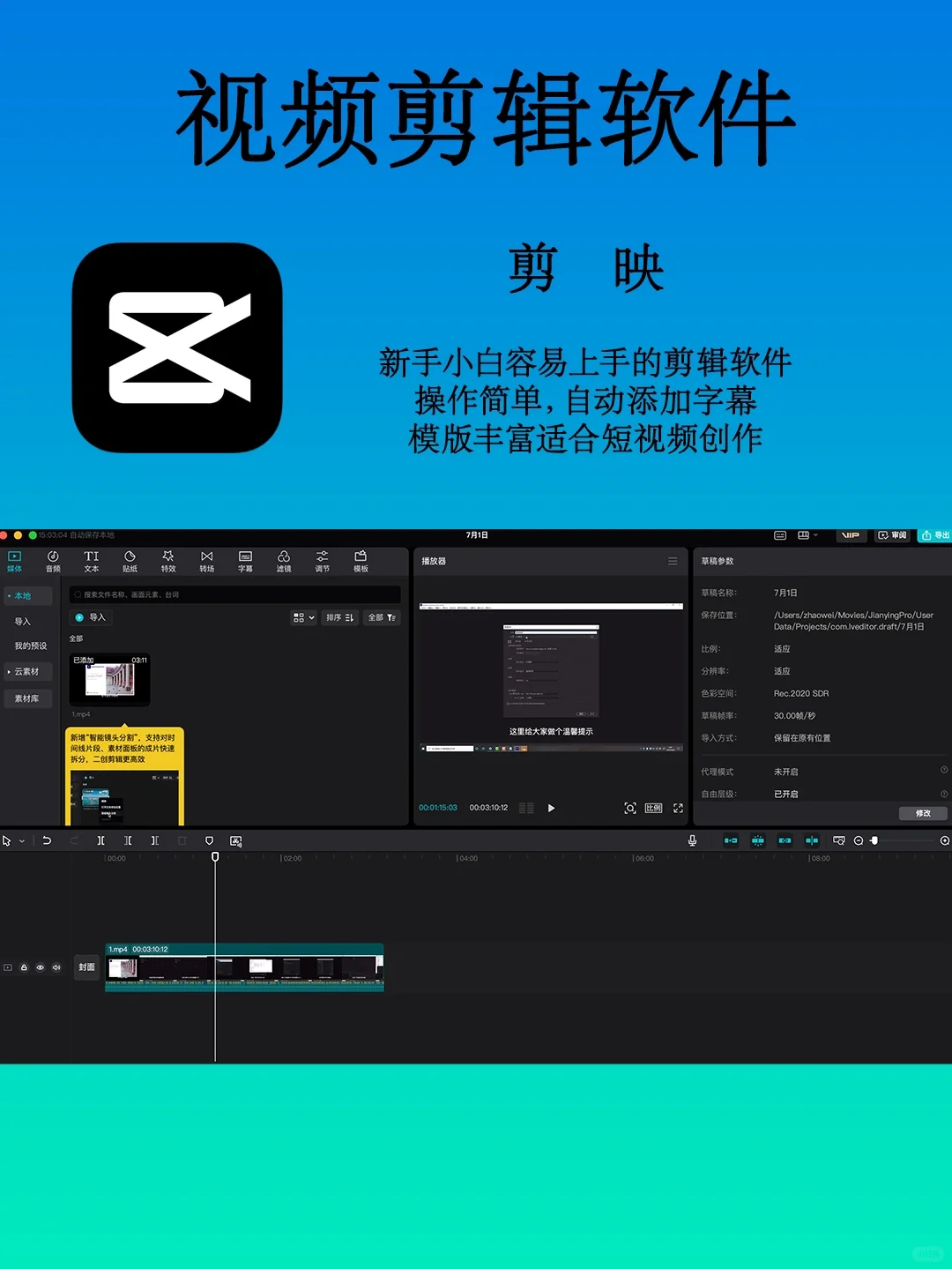Open the 特效 (Effects) panel

pos(168,561)
